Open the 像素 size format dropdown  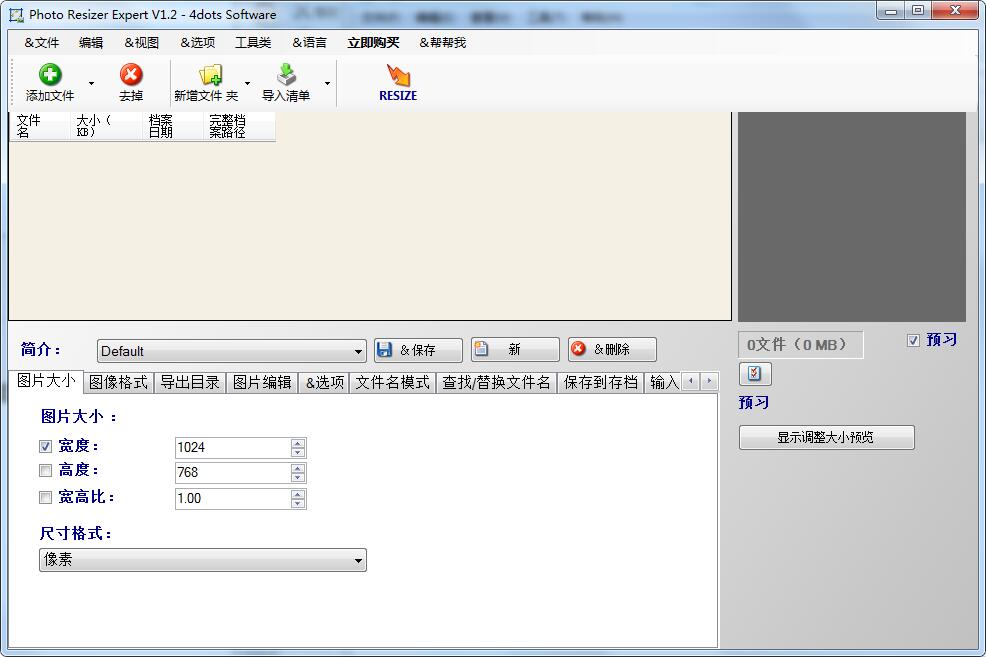tap(202, 560)
